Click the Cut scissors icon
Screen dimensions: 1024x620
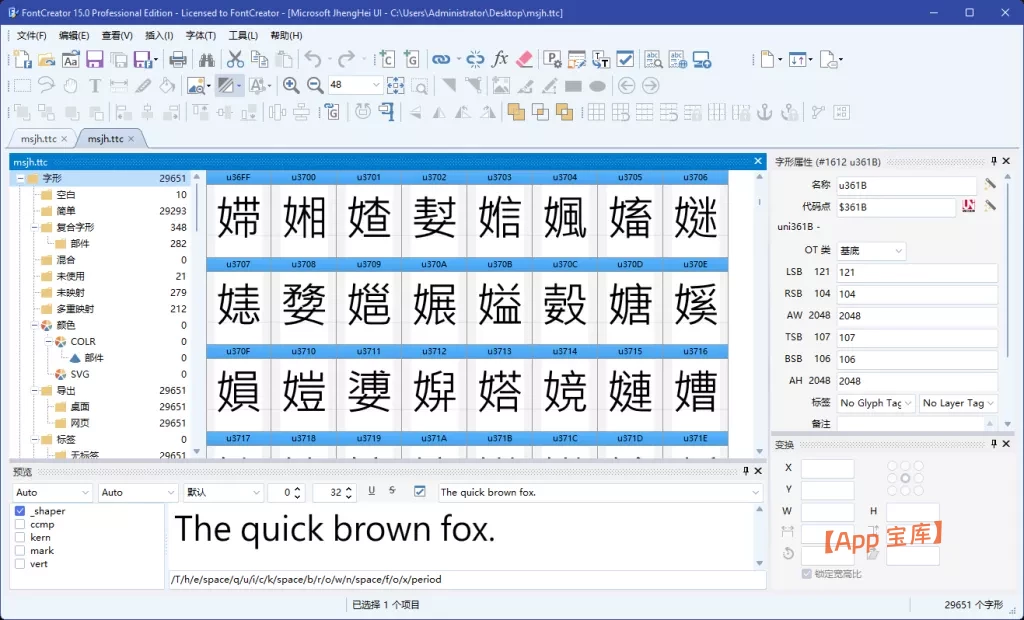(x=235, y=60)
